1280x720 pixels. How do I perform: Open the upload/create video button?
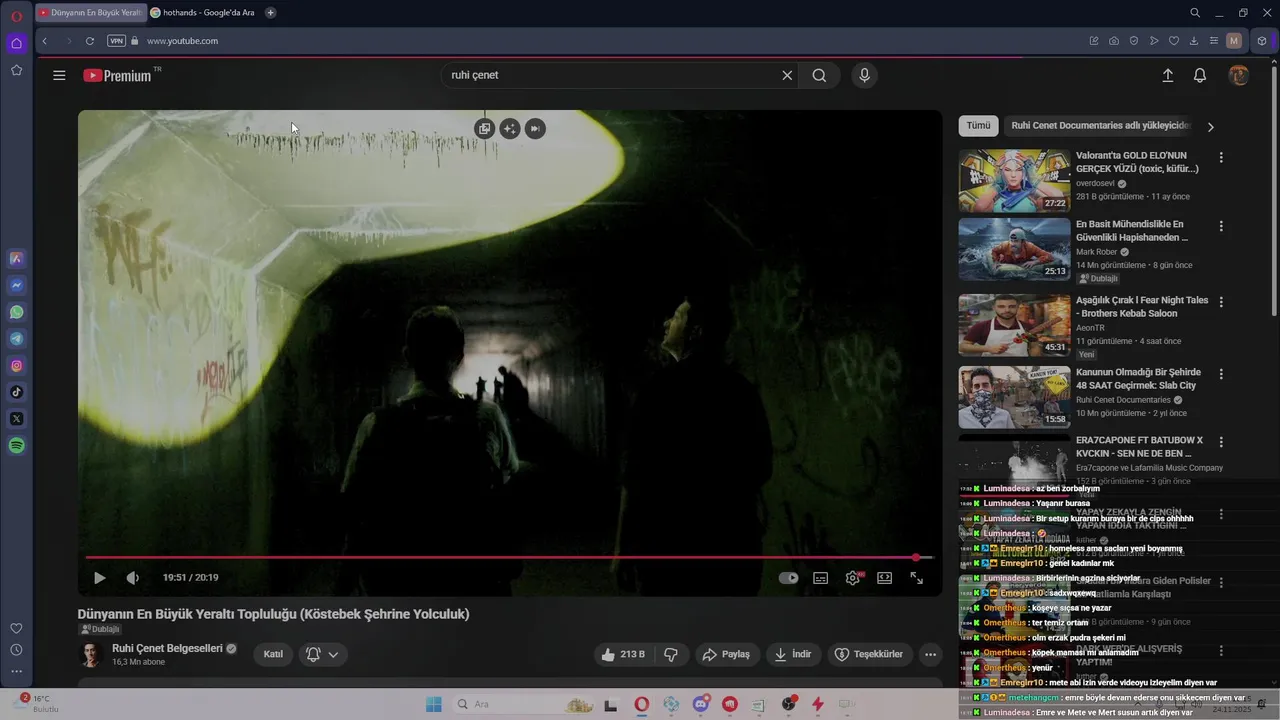(1167, 75)
